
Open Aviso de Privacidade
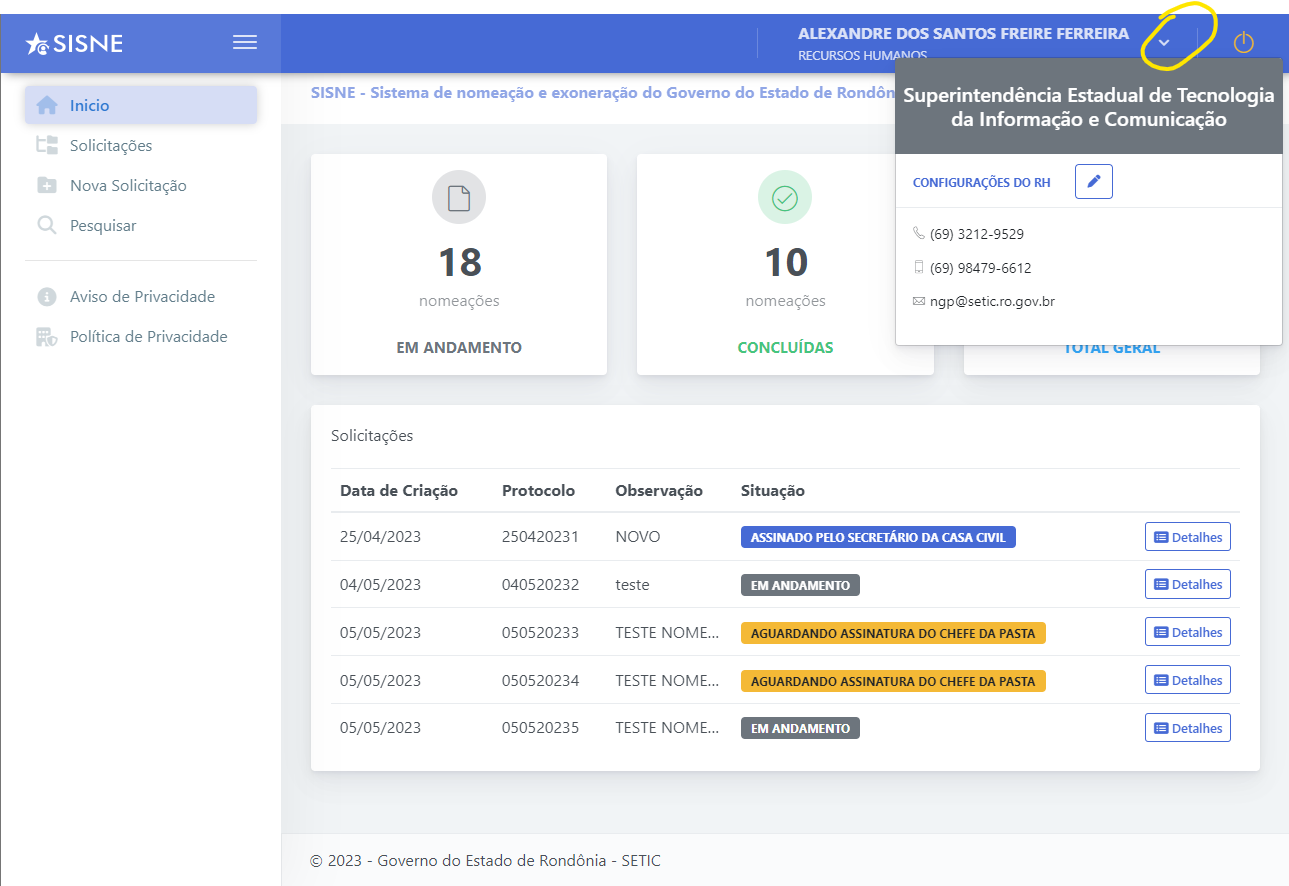click(141, 296)
